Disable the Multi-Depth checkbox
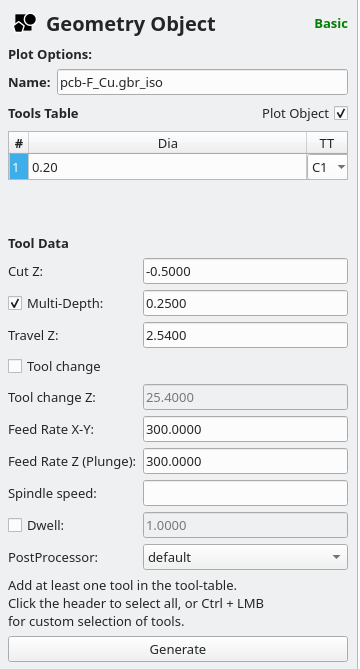 (15, 304)
